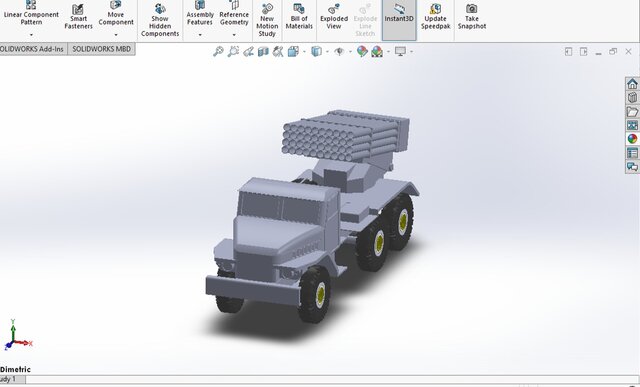The height and width of the screenshot is (387, 640).
Task: Expand the View Orientation dropdown arrow
Action: point(304,52)
